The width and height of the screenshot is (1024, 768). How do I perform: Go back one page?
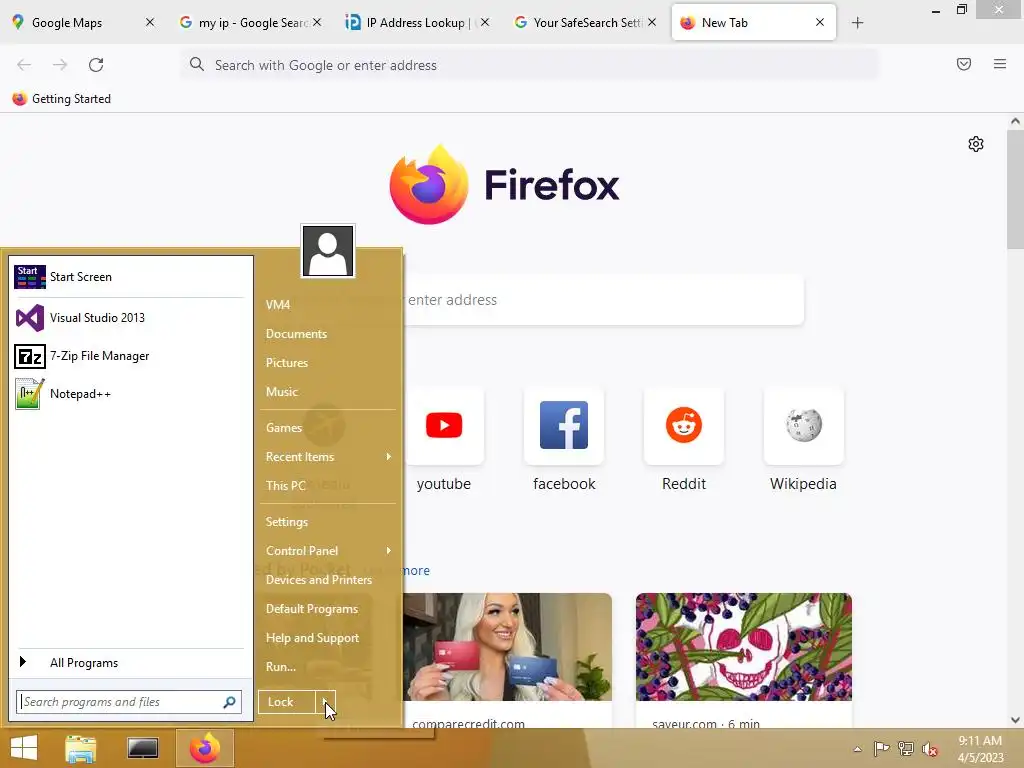pyautogui.click(x=24, y=65)
